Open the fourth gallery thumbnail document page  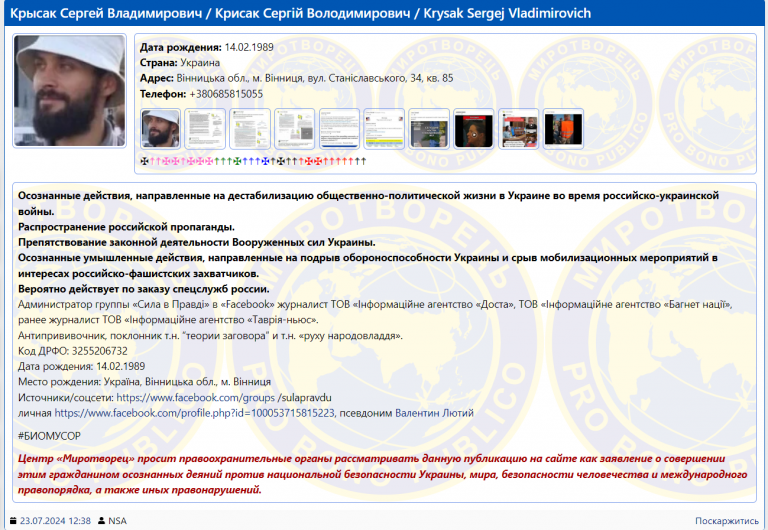[x=294, y=129]
